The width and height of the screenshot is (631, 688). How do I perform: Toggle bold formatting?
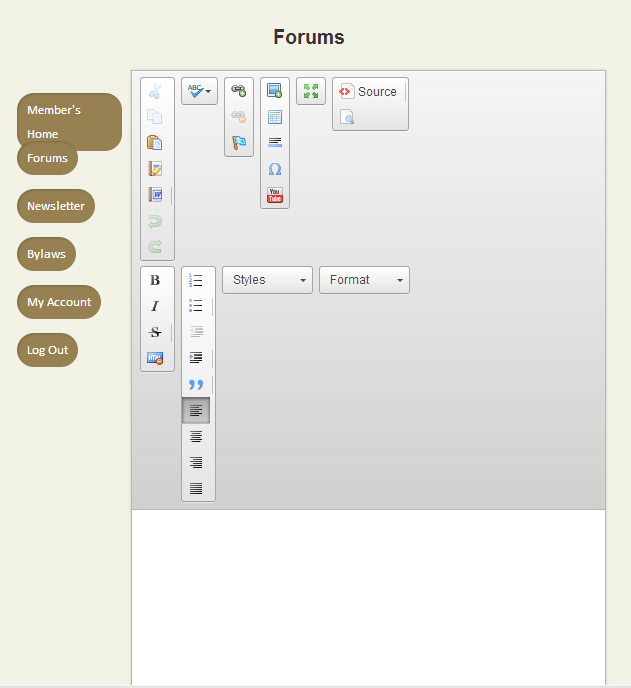(x=155, y=280)
